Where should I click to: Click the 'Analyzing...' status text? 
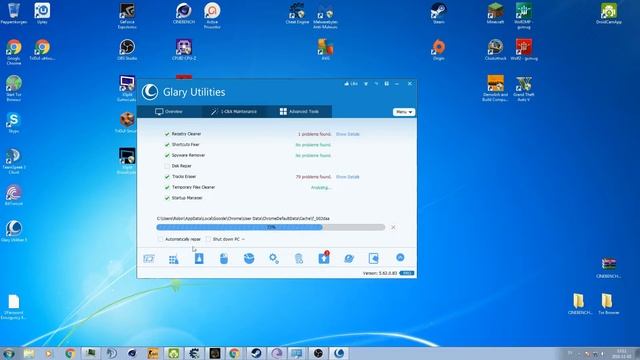pyautogui.click(x=321, y=187)
